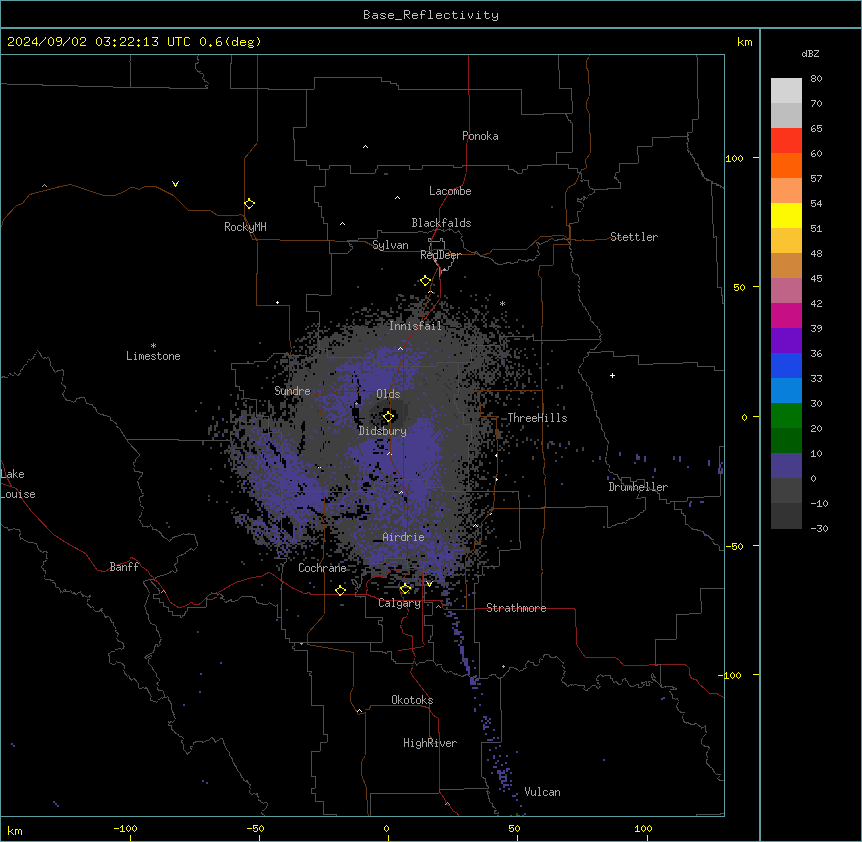862x842 pixels.
Task: Click the white 80 dBZ legend swatch
Action: click(786, 91)
